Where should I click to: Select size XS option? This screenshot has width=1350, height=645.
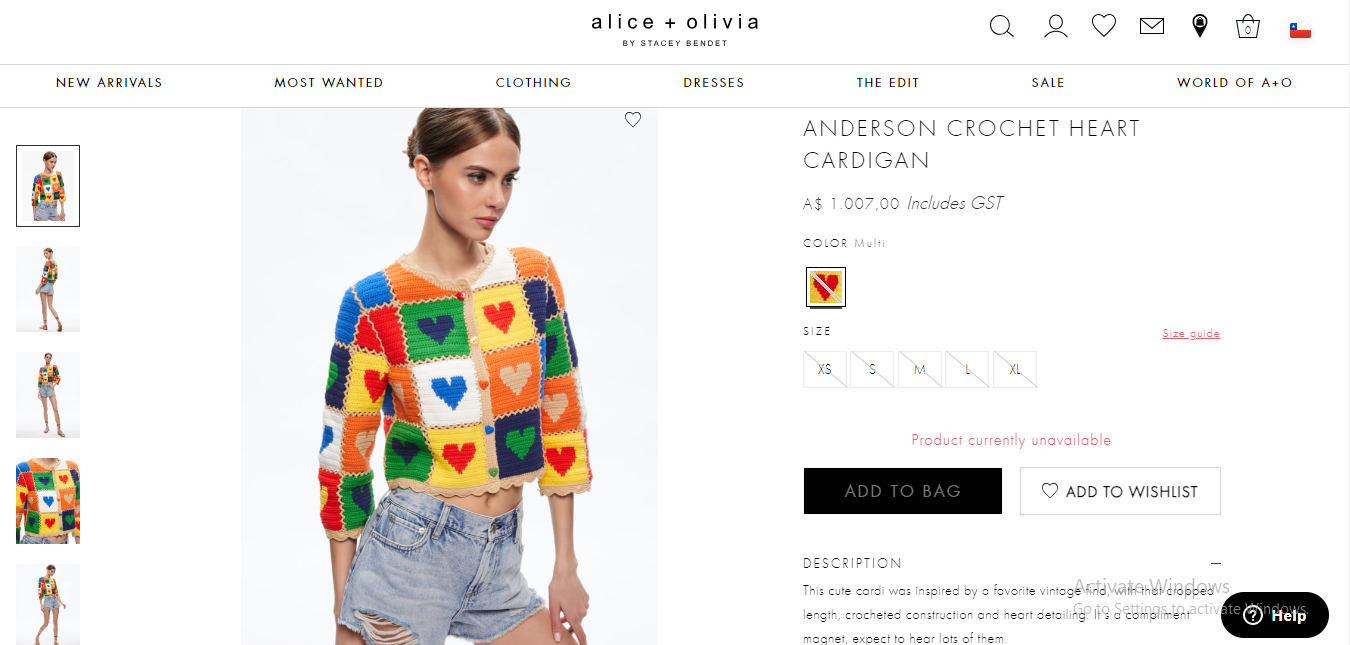click(825, 369)
